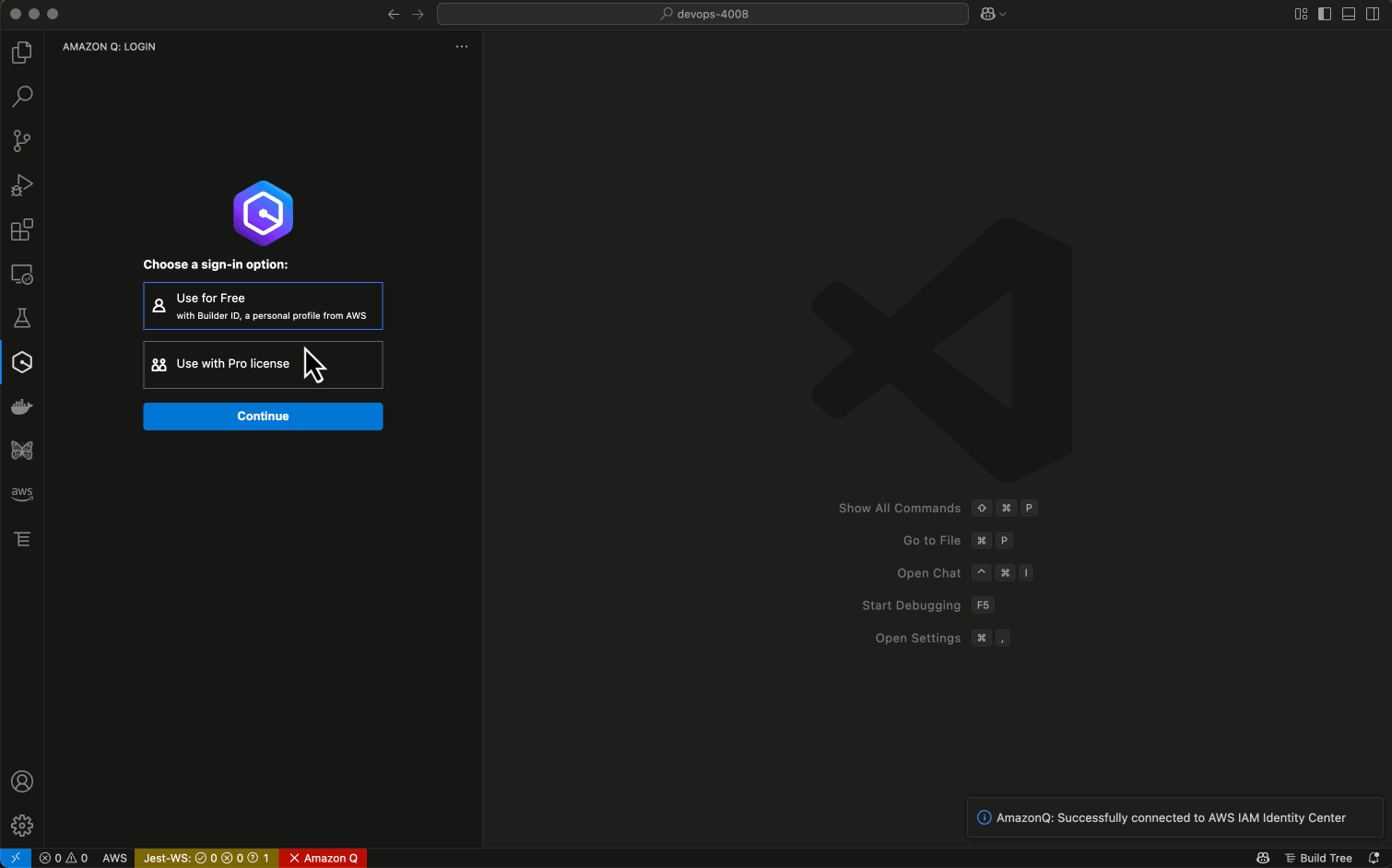Open Copilot status icon in status bar
This screenshot has width=1392, height=868.
(1263, 858)
